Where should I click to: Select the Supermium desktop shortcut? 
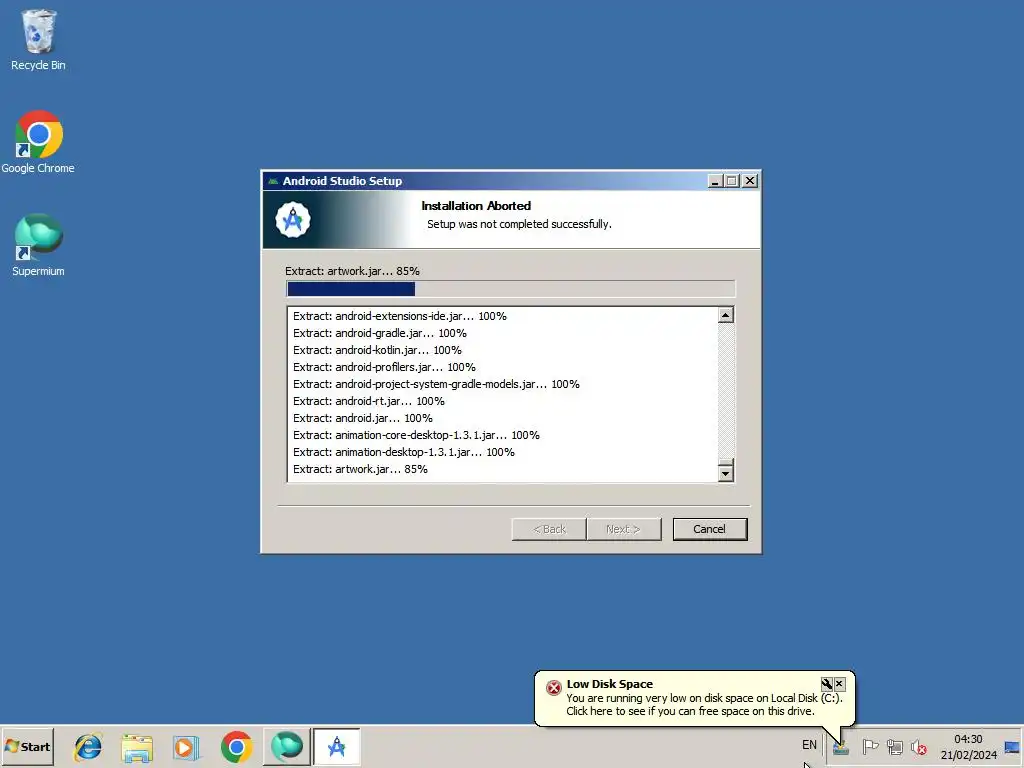point(38,245)
